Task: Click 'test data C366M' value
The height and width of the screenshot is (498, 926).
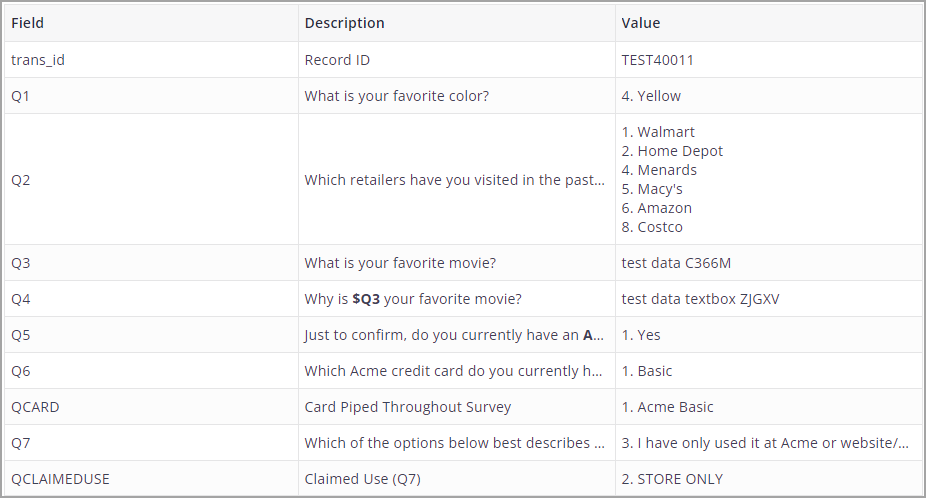Action: point(676,263)
